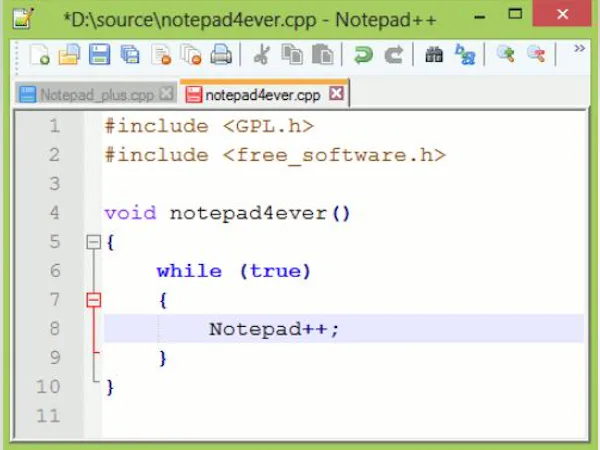Close Notepad++ with the red X button
The width and height of the screenshot is (600, 450).
[562, 14]
